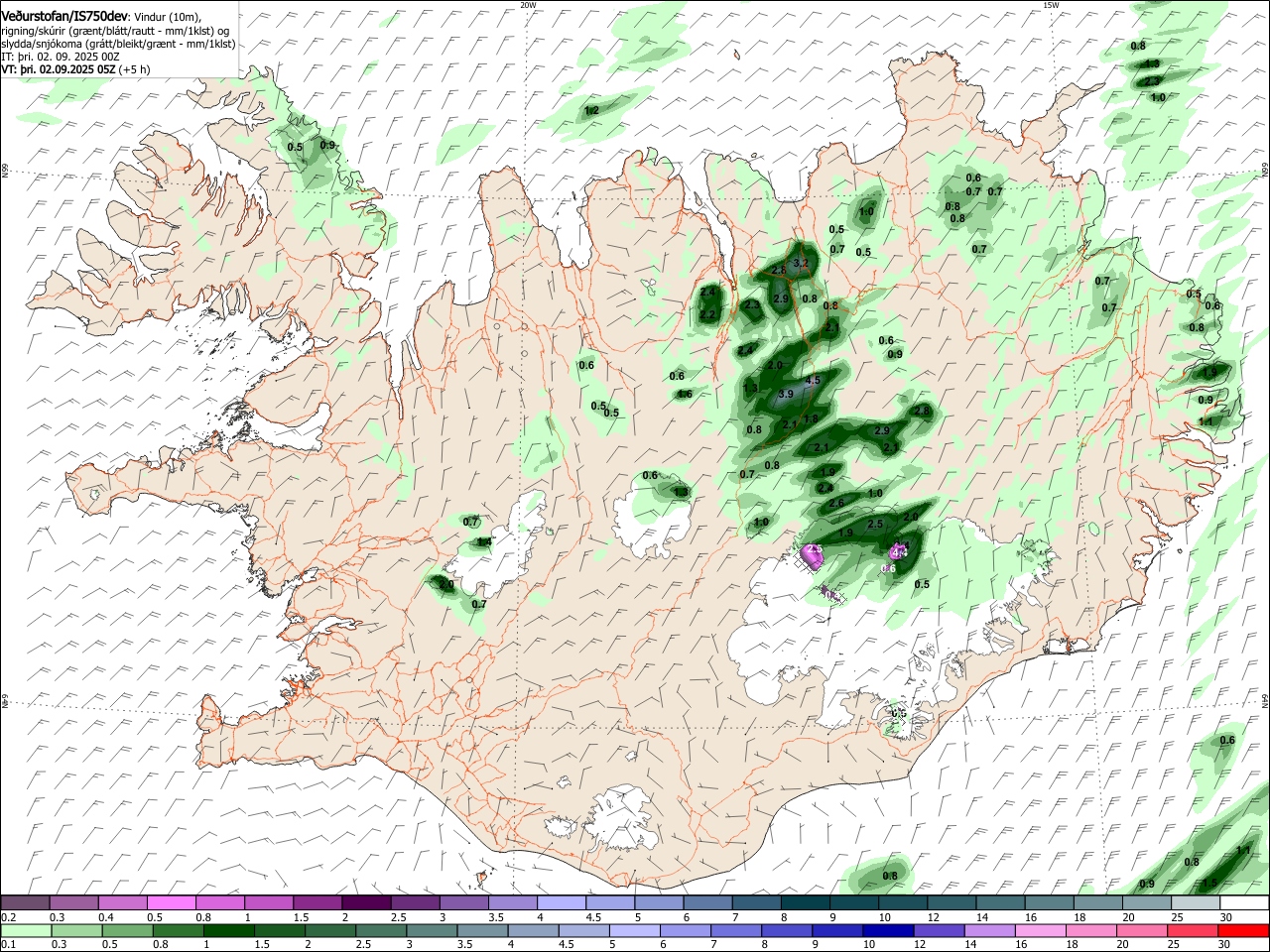
Task: Click the snow legend swatch for 14–16 mm
Action: (999, 903)
